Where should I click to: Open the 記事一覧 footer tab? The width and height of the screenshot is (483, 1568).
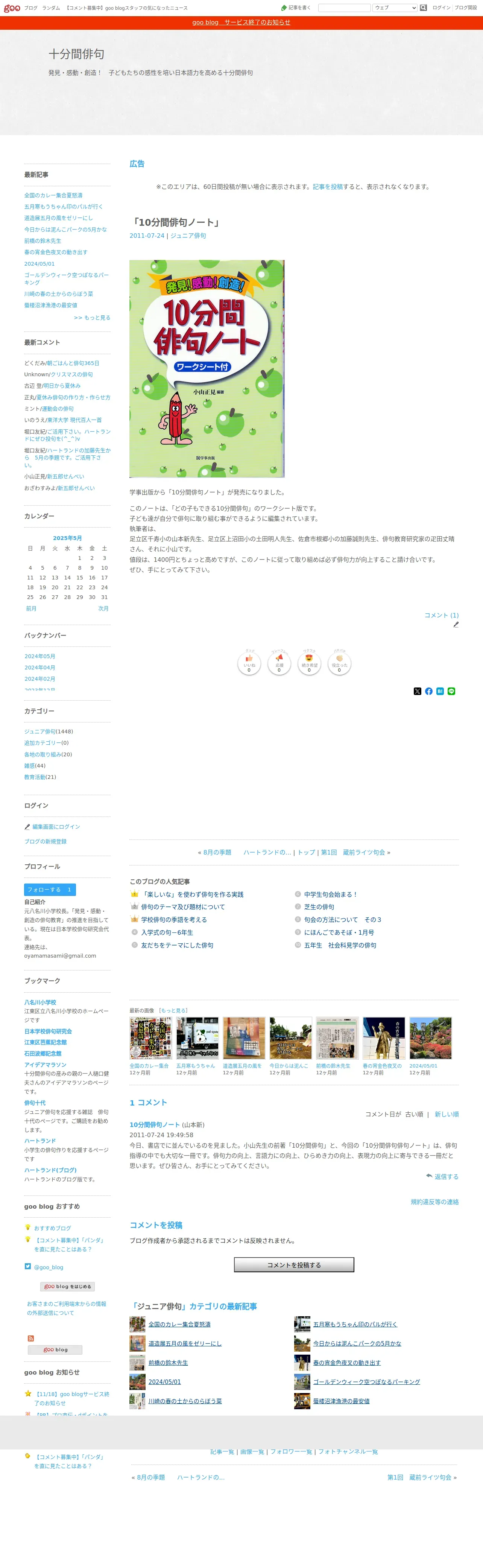pos(222,1452)
